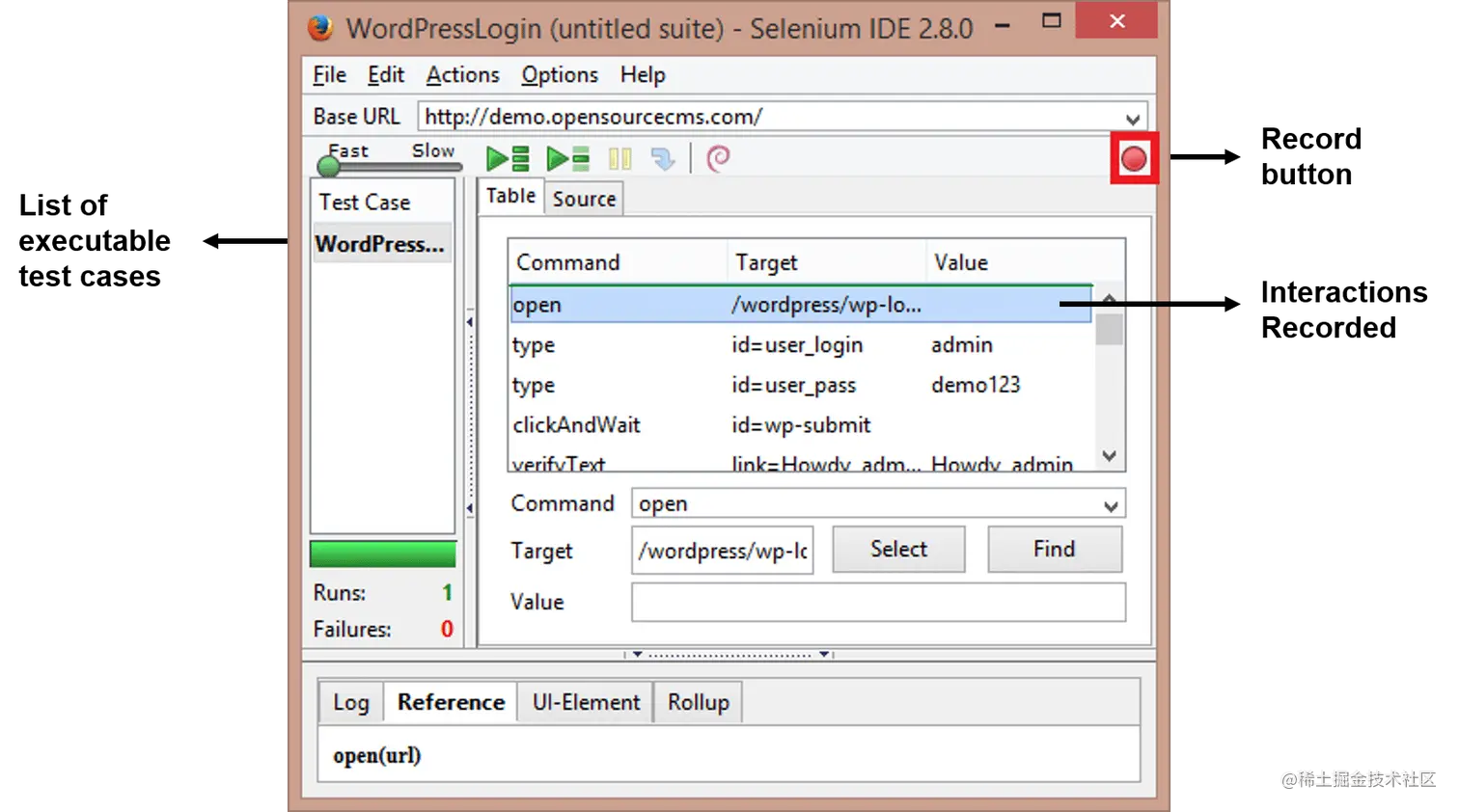Toggle the red Record button

click(1134, 159)
